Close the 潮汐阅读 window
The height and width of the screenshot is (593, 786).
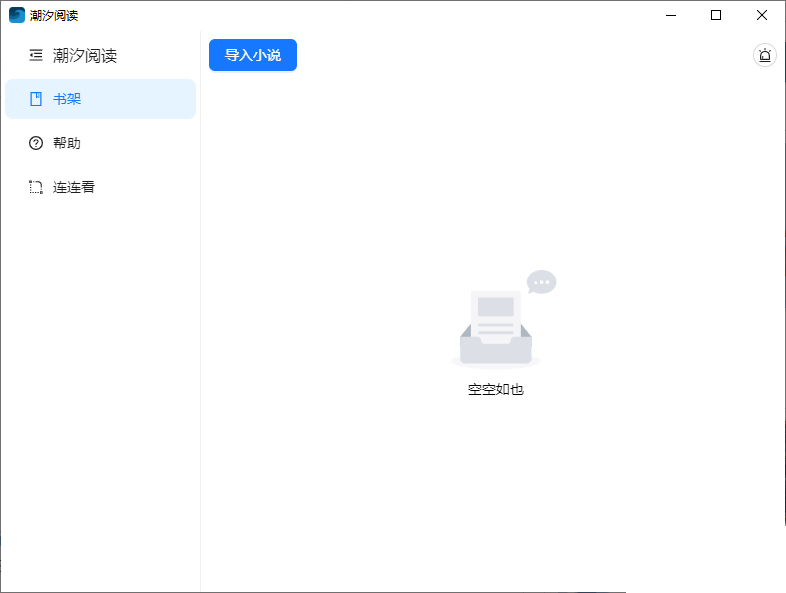point(761,15)
